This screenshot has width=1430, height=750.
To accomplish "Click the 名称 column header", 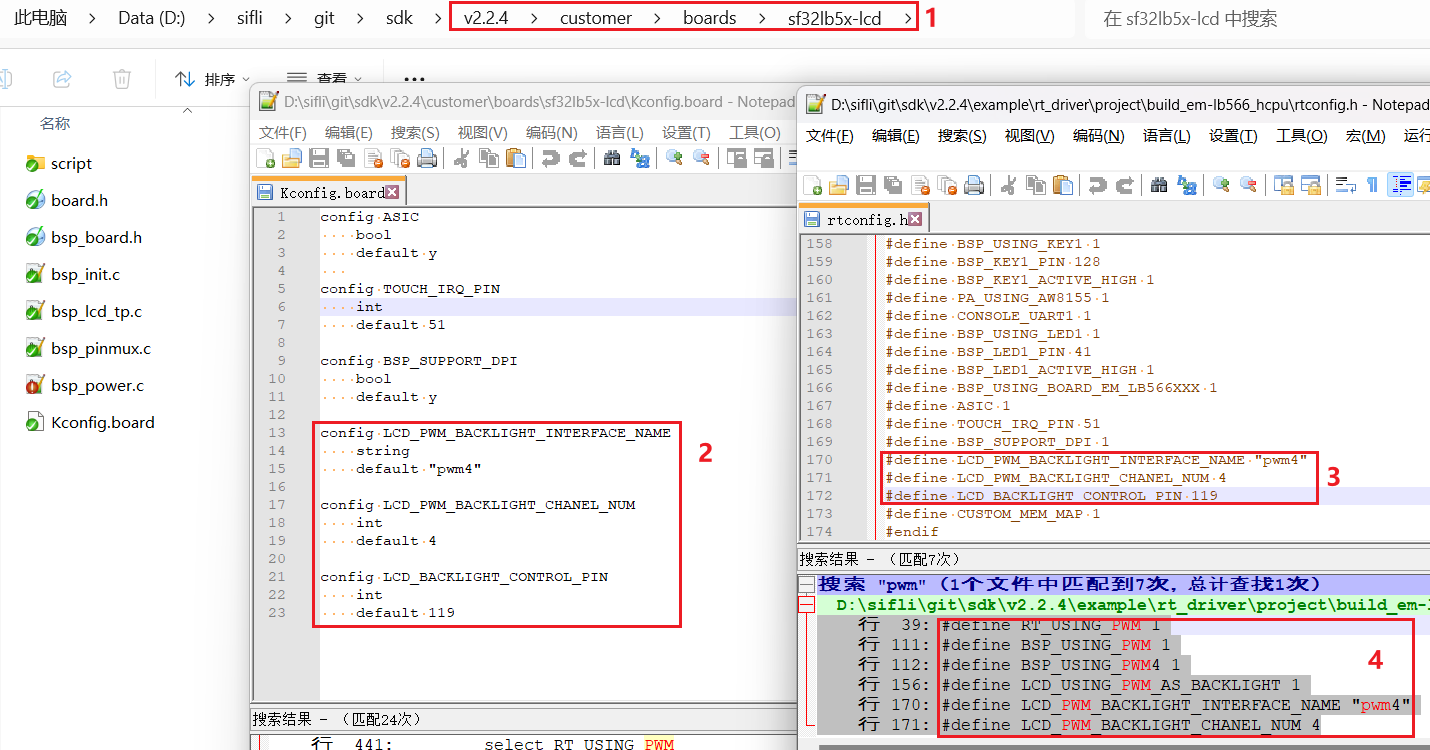I will pyautogui.click(x=55, y=123).
